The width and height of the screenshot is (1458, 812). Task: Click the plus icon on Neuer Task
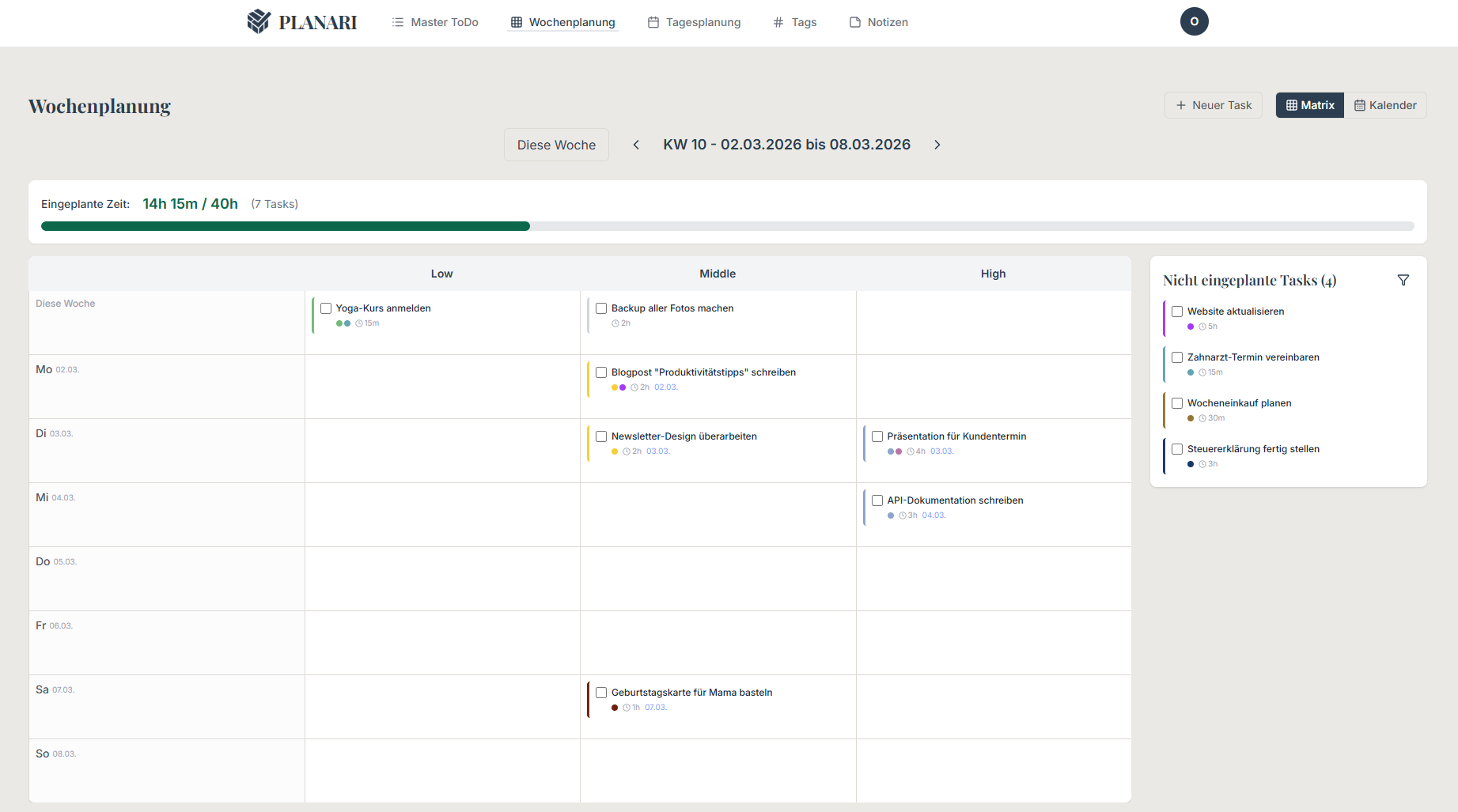1180,104
